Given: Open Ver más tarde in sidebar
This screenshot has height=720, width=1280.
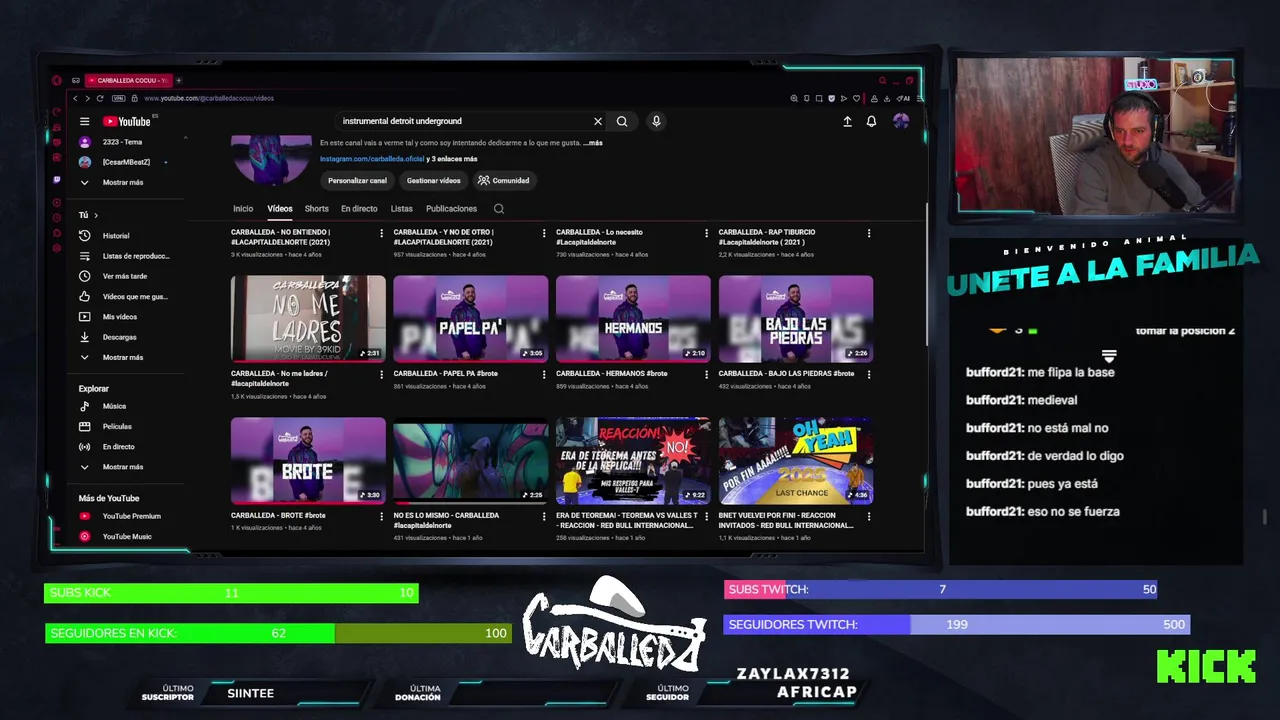Looking at the screenshot, I should pos(113,276).
